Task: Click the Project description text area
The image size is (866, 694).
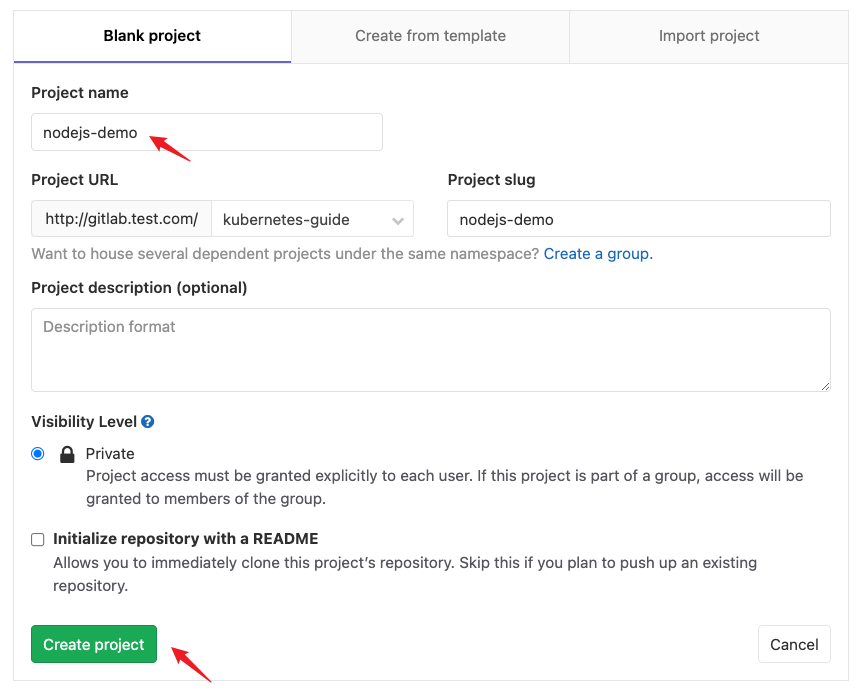Action: (431, 349)
